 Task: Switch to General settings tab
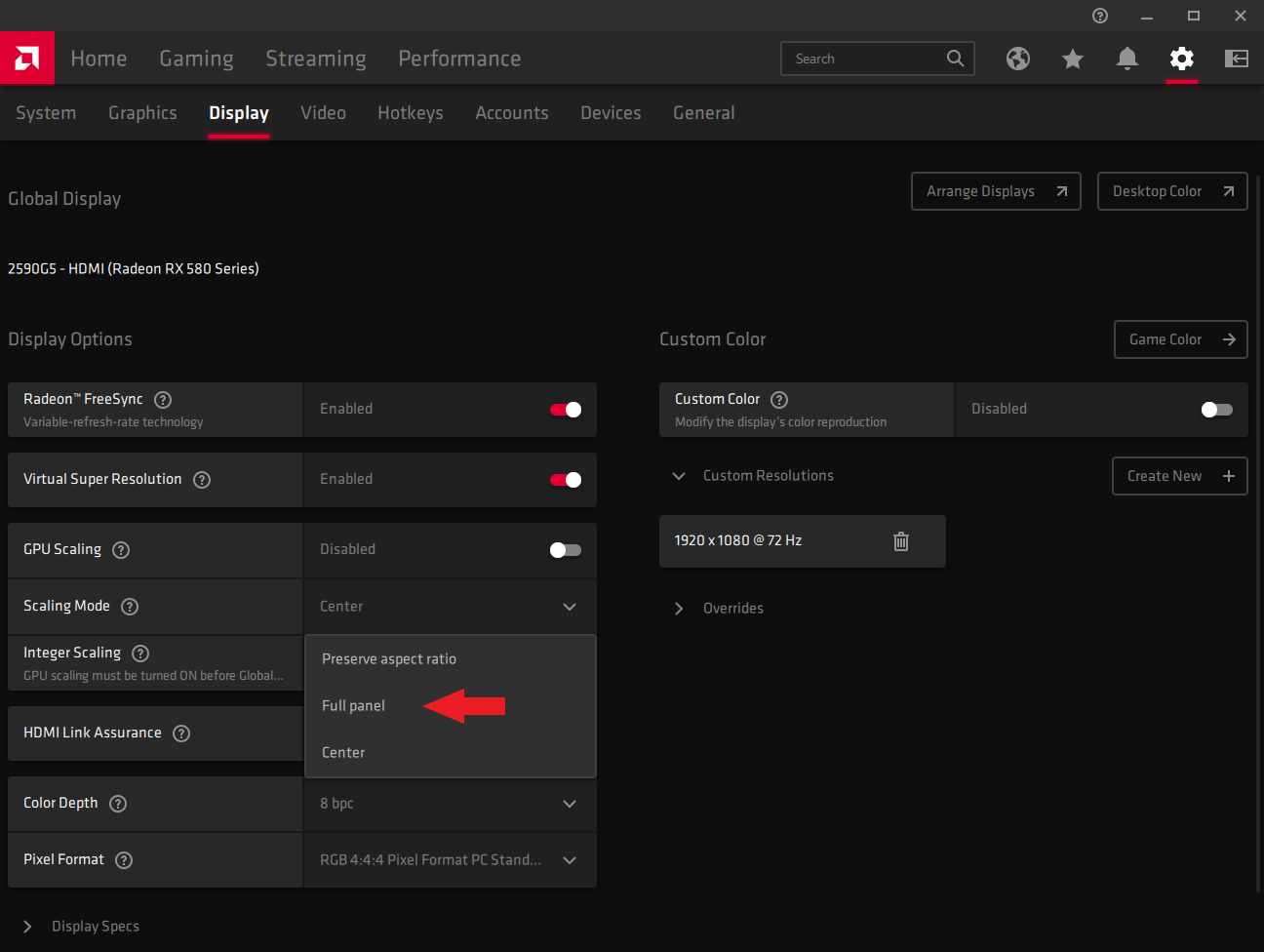click(703, 113)
